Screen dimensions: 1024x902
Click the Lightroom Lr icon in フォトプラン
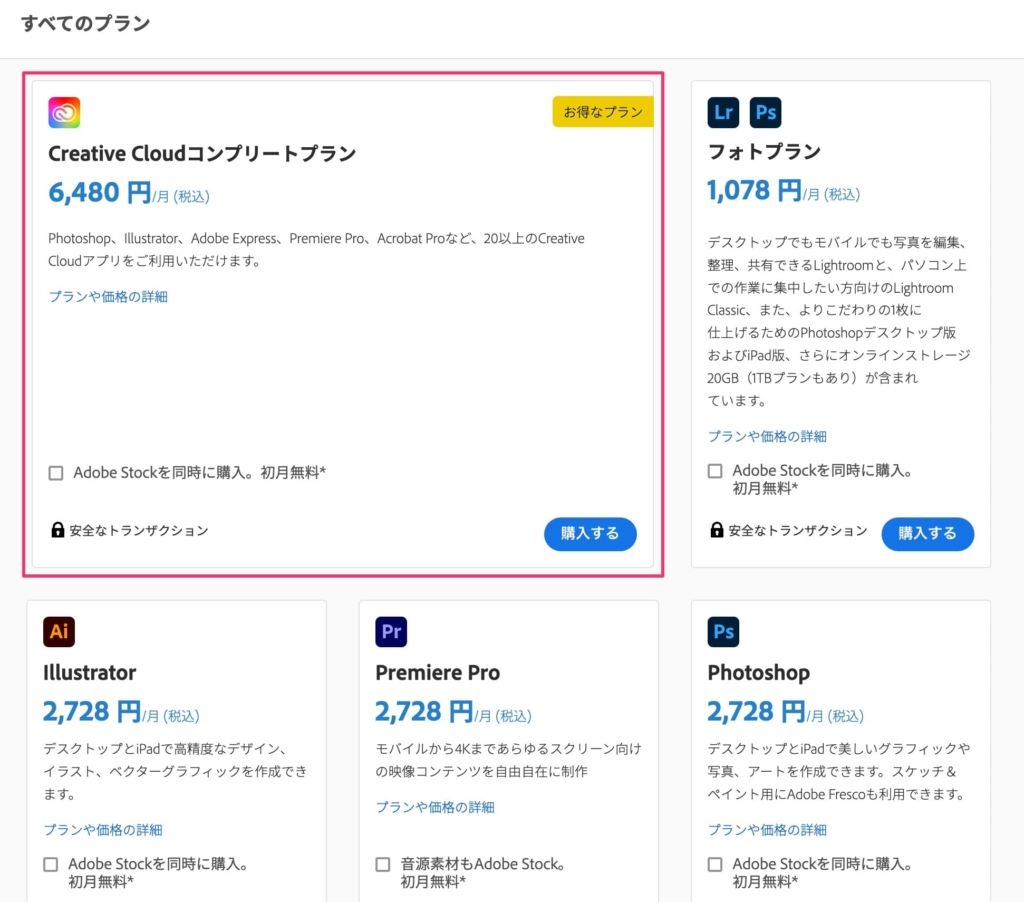click(723, 112)
